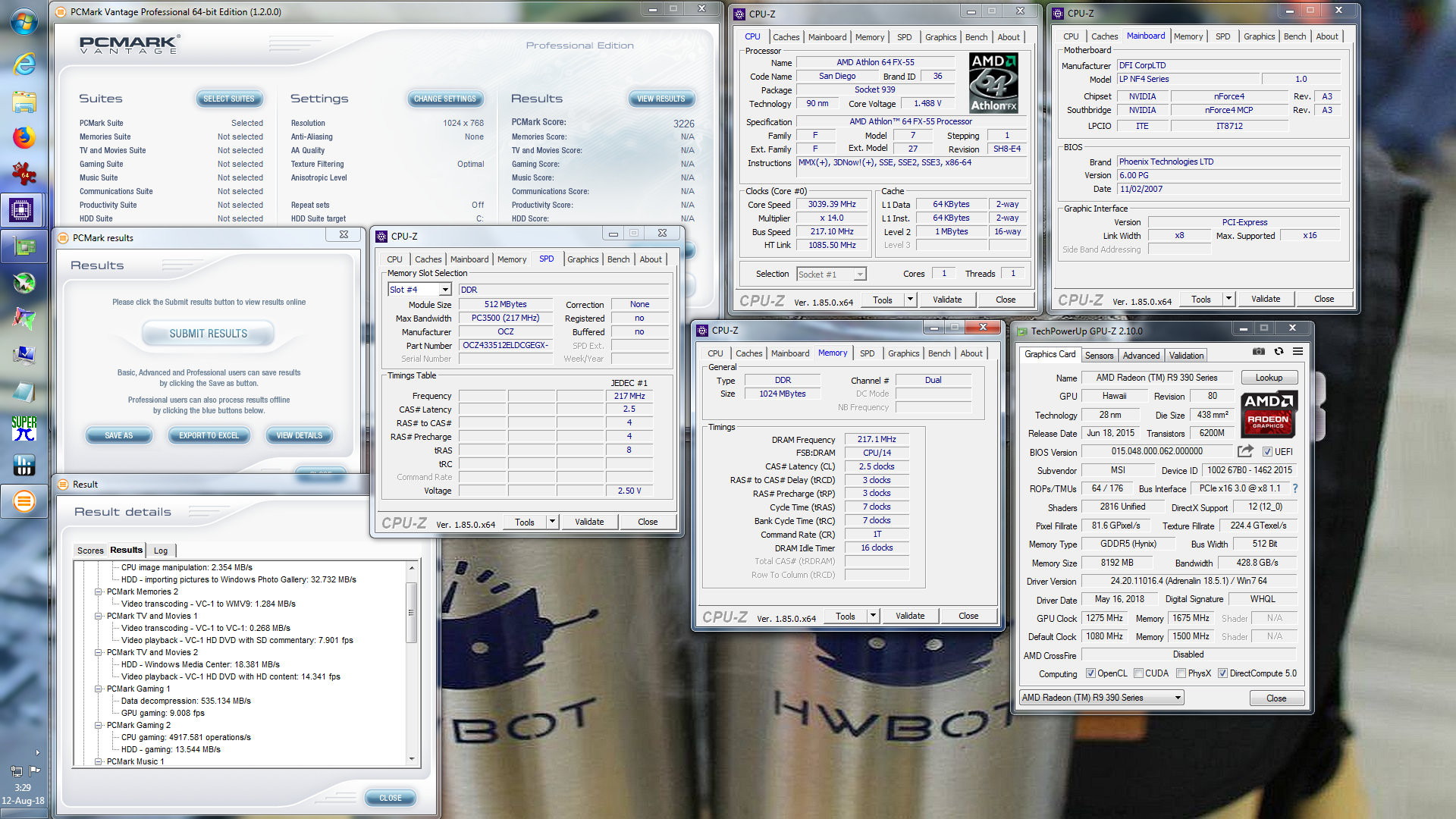Click the BIOS export arrow icon in GPU-Z
The height and width of the screenshot is (819, 1456).
coord(1245,451)
